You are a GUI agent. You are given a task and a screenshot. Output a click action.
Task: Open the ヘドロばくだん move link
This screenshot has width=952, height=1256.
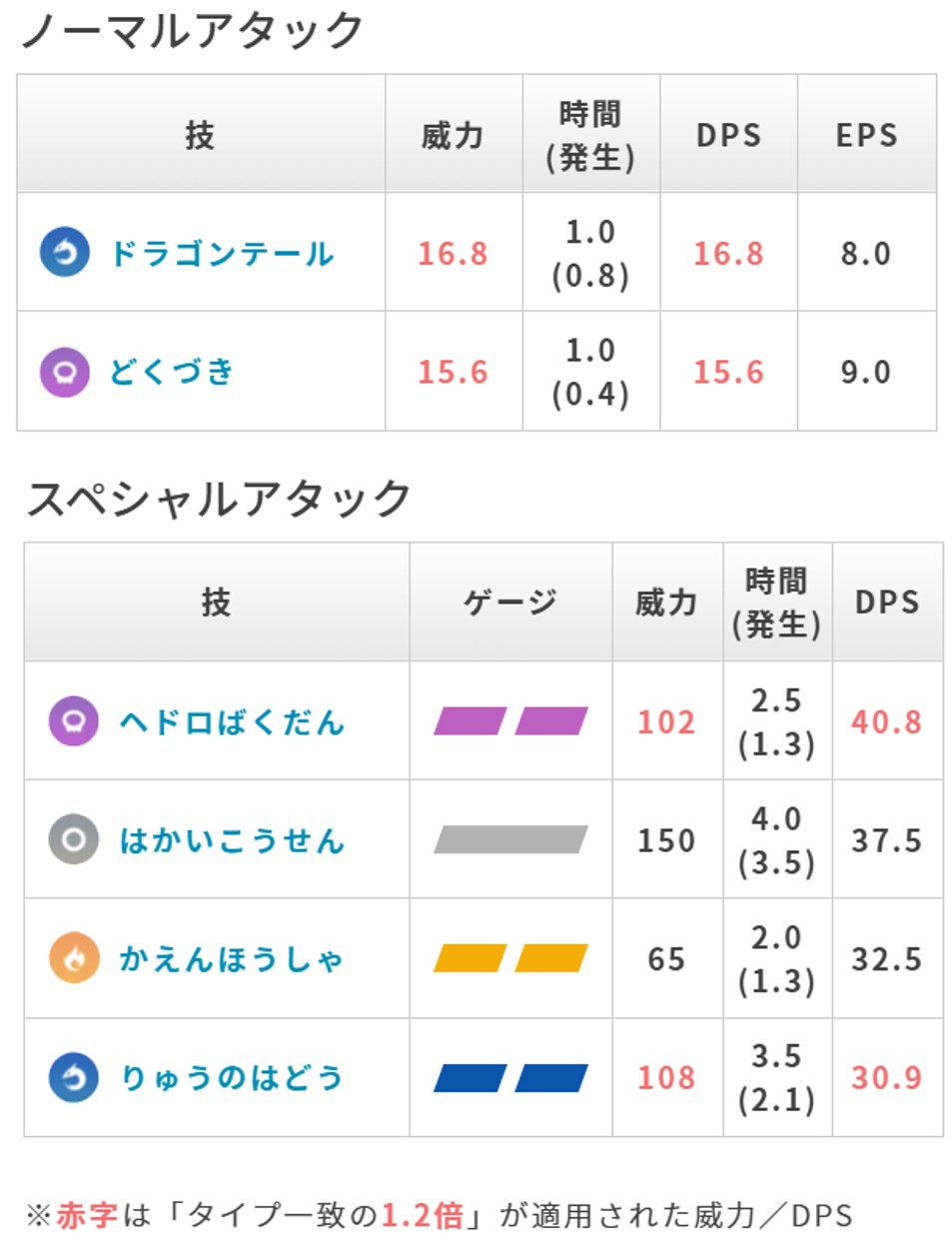pyautogui.click(x=232, y=721)
